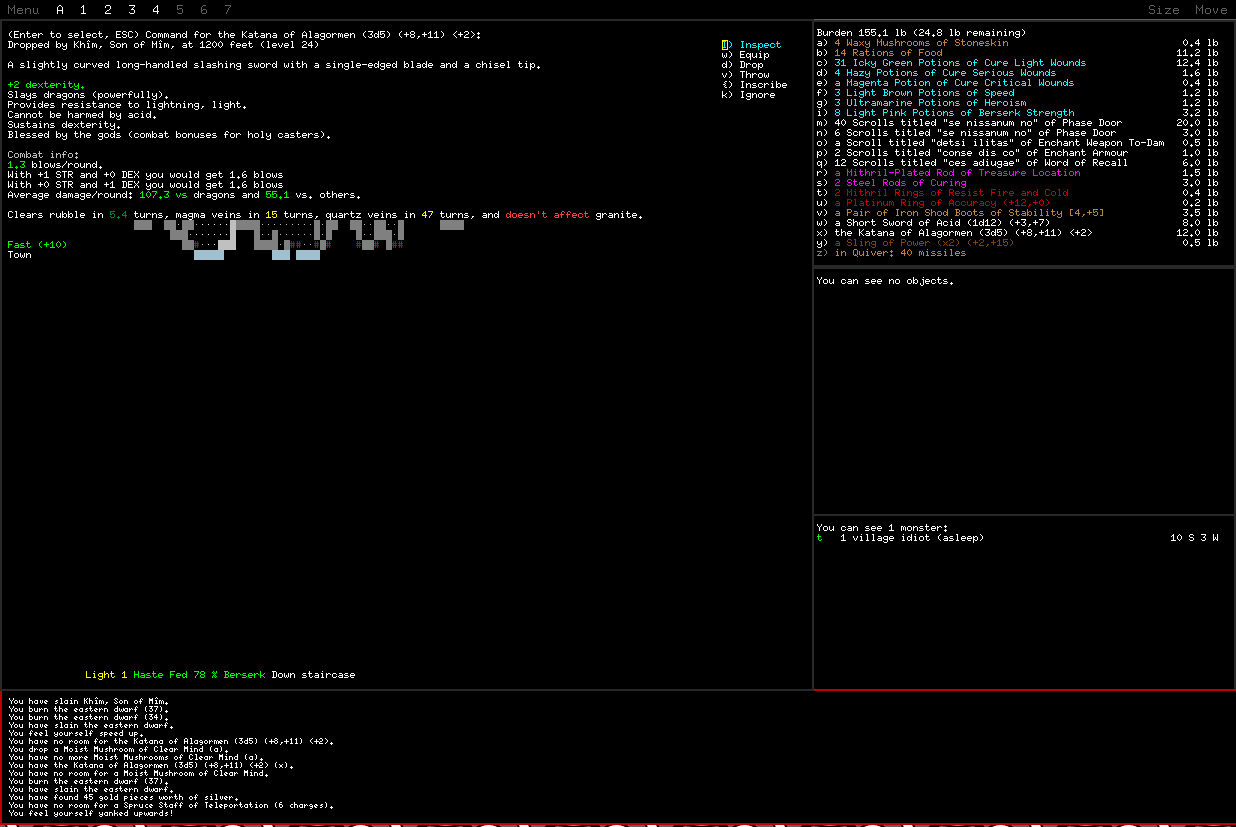Select Waxy Mushrooms of Stoneskin inventory row
1236x827 pixels.
pos(1017,43)
